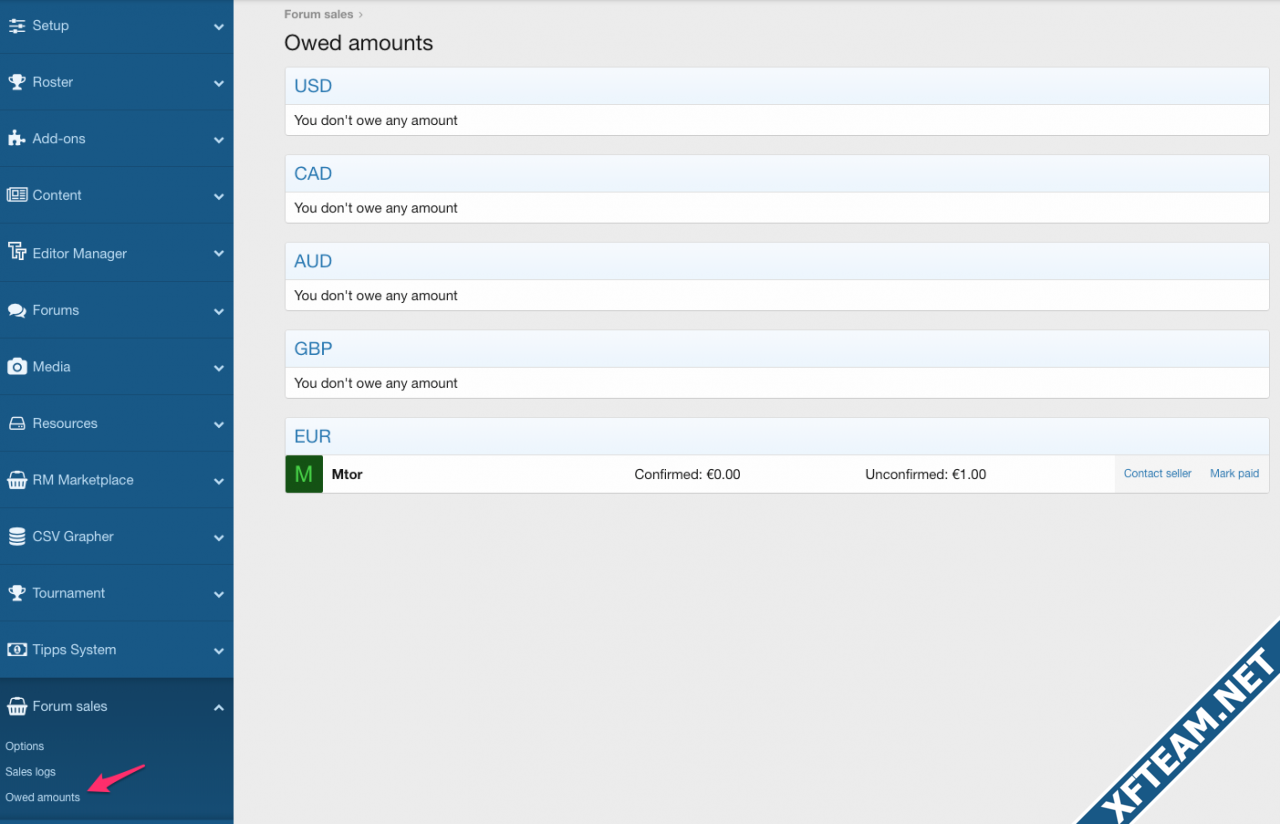Click the USD currency heading

pyautogui.click(x=313, y=86)
